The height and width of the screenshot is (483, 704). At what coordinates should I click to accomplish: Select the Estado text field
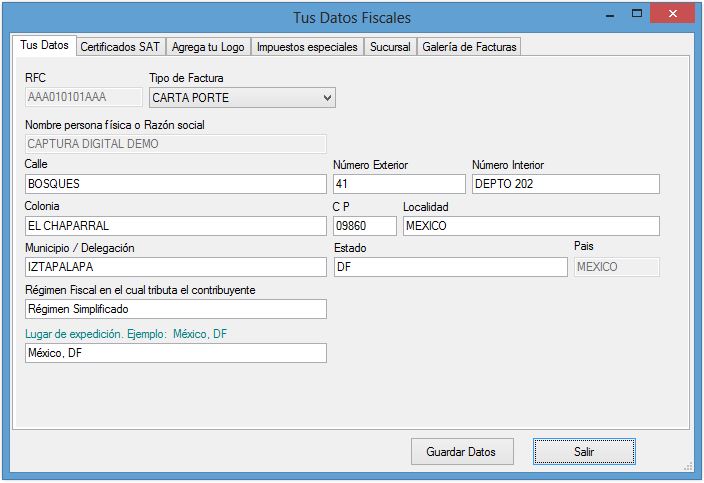point(450,267)
